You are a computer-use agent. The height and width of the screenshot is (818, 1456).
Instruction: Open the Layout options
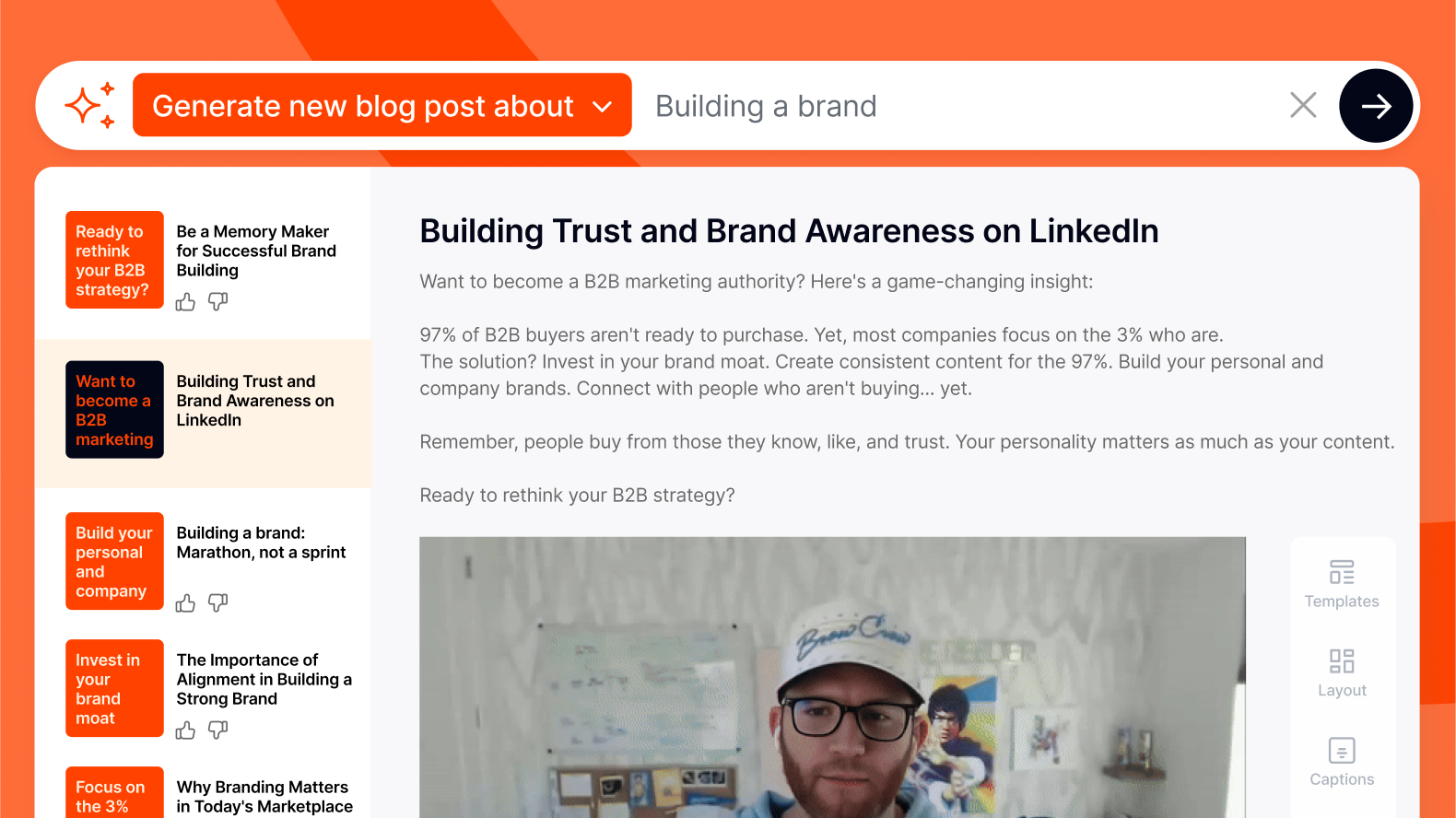click(x=1341, y=673)
